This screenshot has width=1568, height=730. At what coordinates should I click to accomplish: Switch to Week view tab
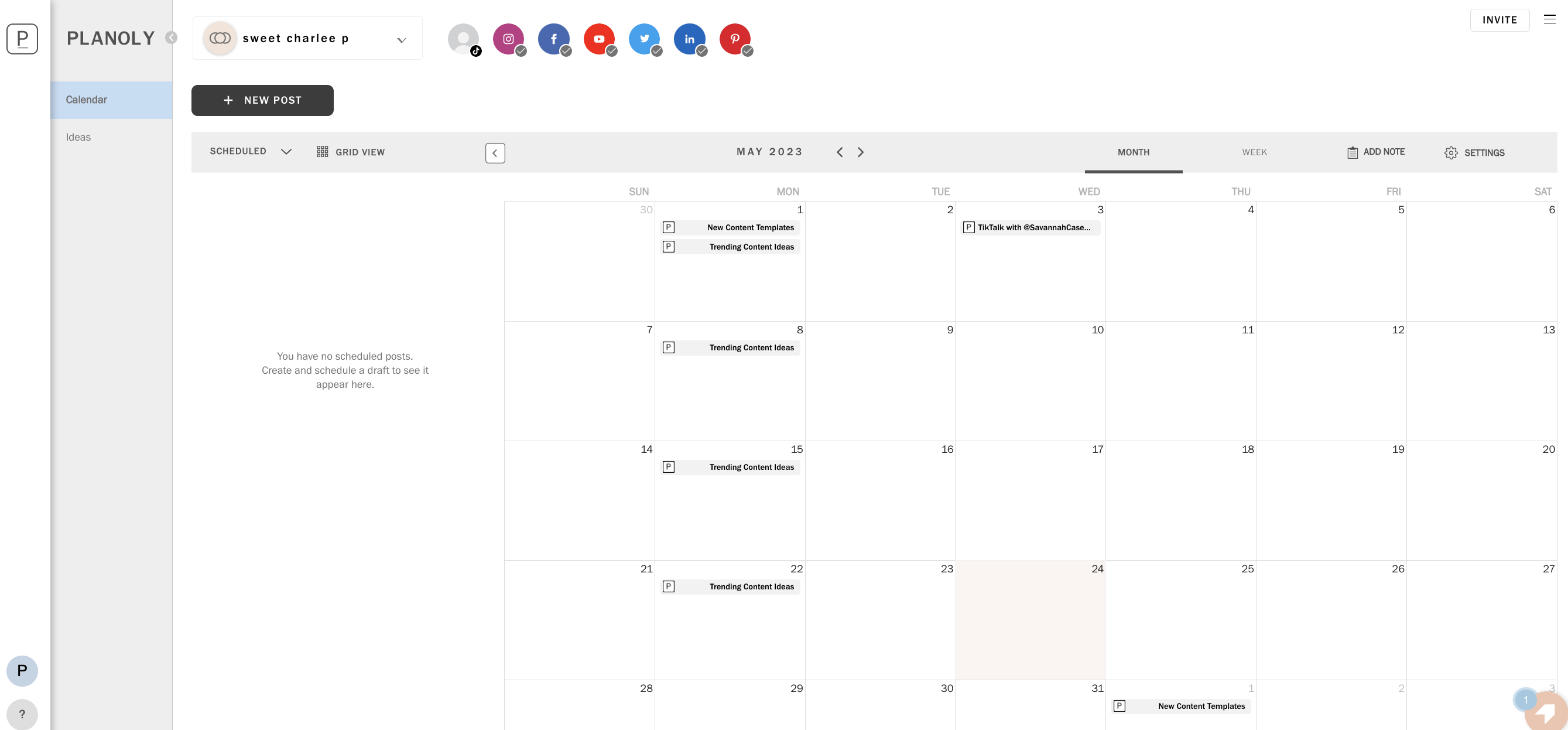coord(1254,152)
